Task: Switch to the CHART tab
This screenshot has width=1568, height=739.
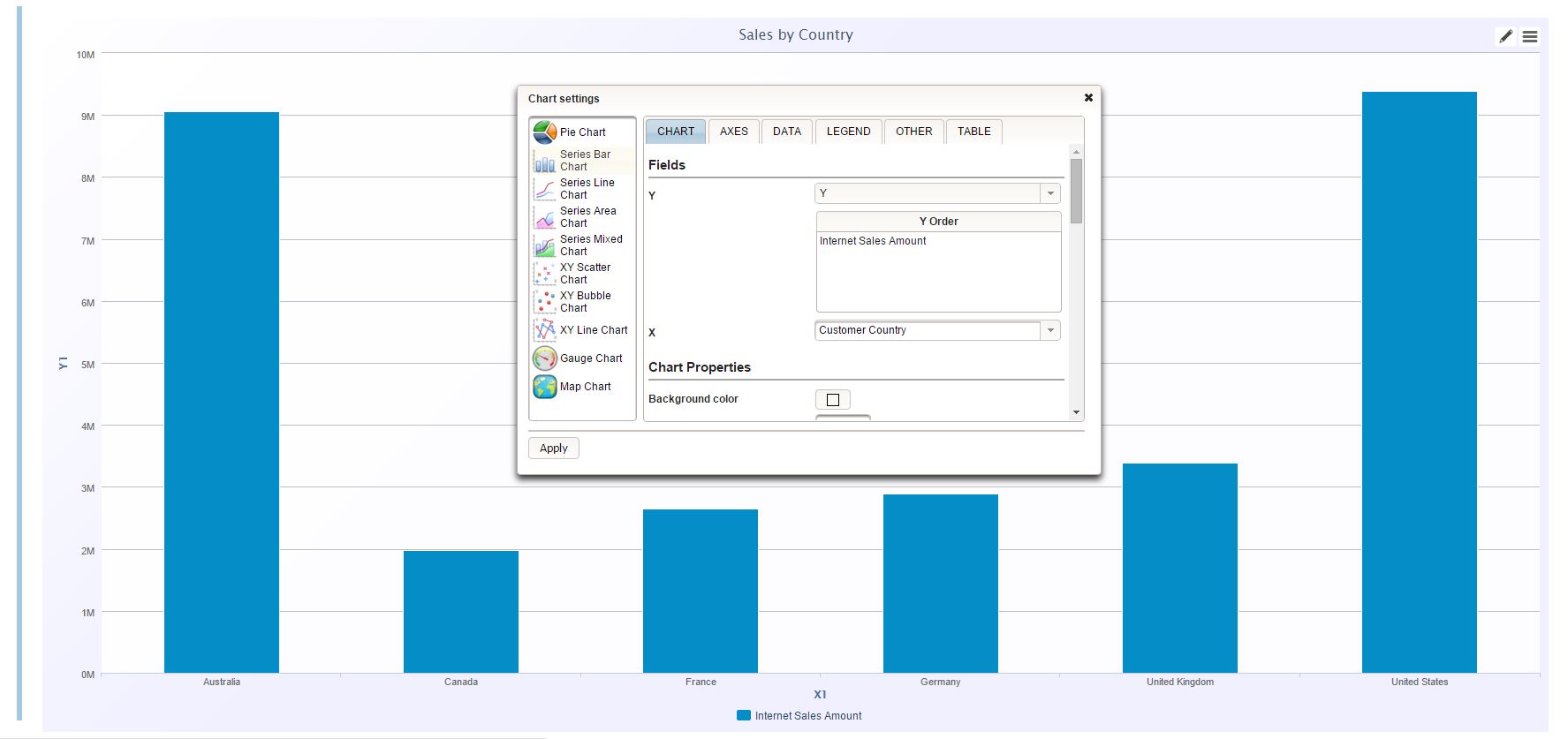Action: click(676, 132)
